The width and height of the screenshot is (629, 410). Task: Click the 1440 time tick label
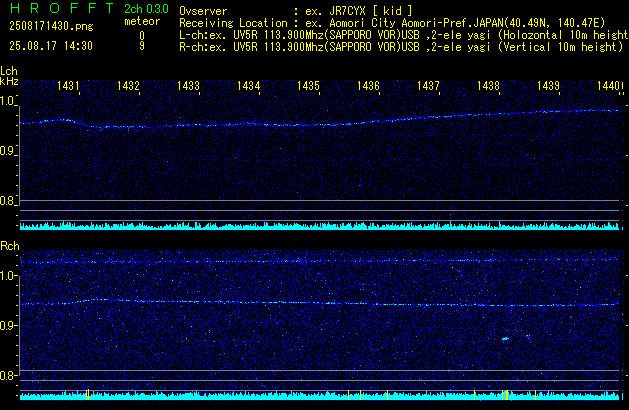click(608, 86)
